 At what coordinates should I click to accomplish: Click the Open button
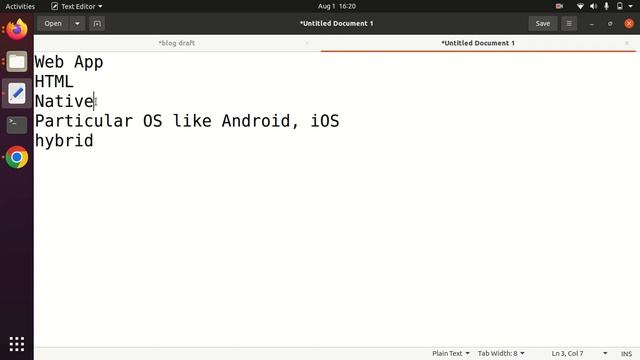tap(53, 24)
